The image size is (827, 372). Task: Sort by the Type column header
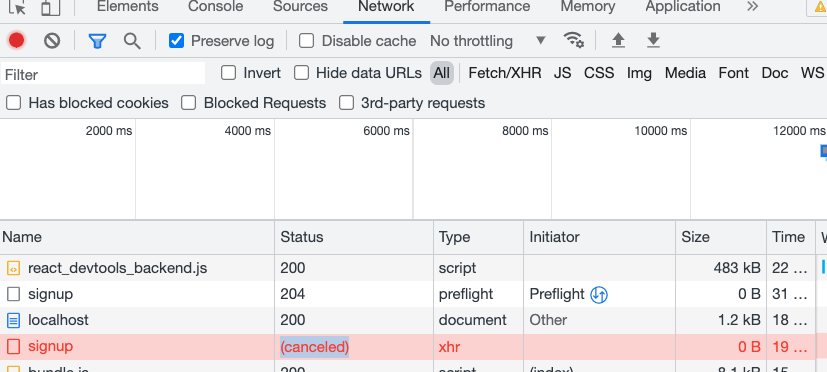[478, 237]
